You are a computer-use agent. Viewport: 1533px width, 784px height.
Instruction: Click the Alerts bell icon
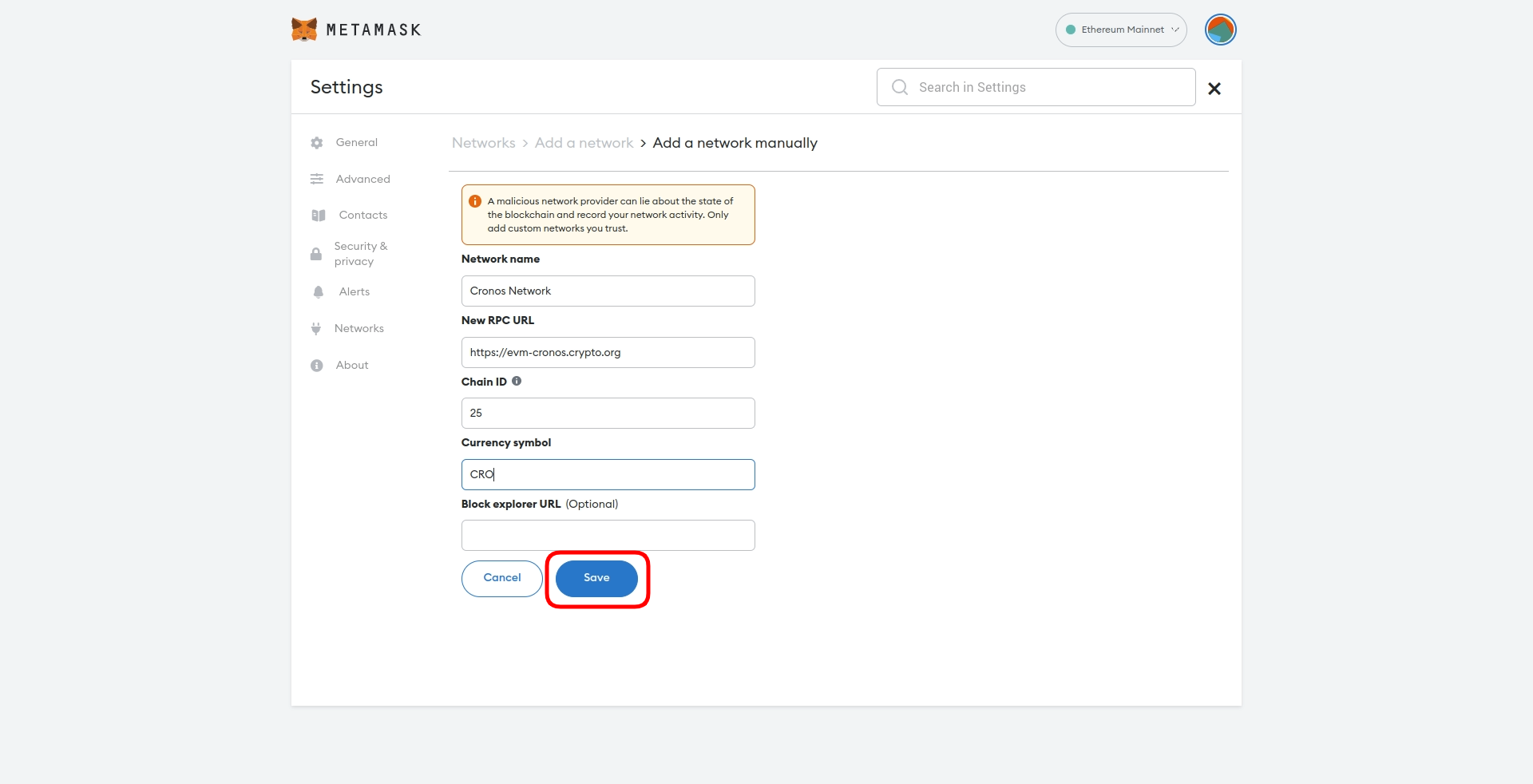(x=319, y=292)
